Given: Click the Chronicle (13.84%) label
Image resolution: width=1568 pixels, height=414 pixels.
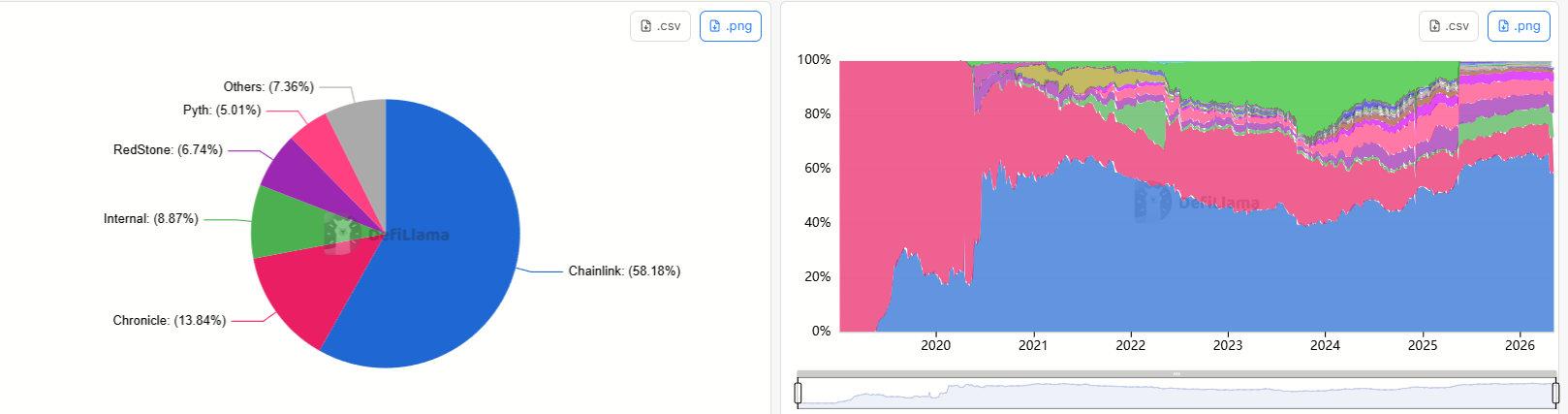Looking at the screenshot, I should pyautogui.click(x=170, y=320).
